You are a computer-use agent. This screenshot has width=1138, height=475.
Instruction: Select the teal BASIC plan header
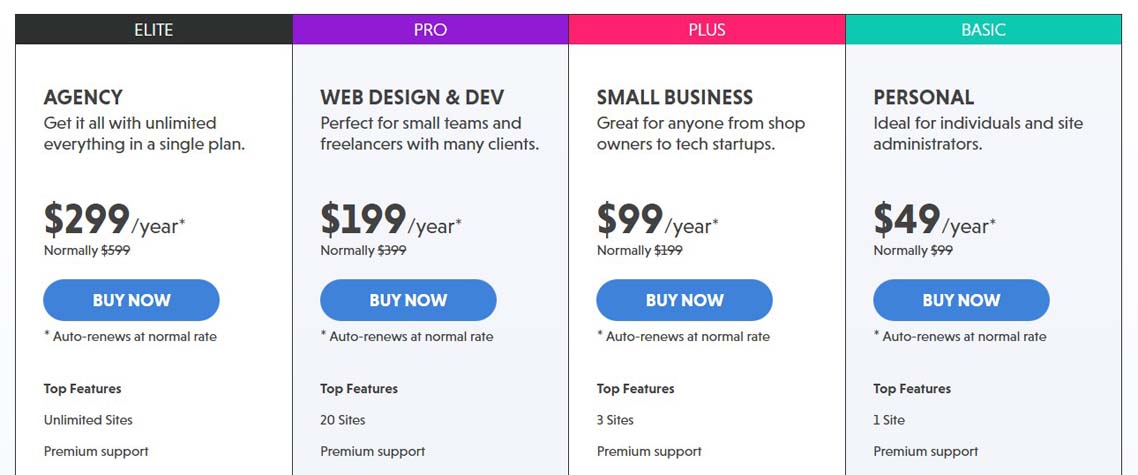pos(983,30)
